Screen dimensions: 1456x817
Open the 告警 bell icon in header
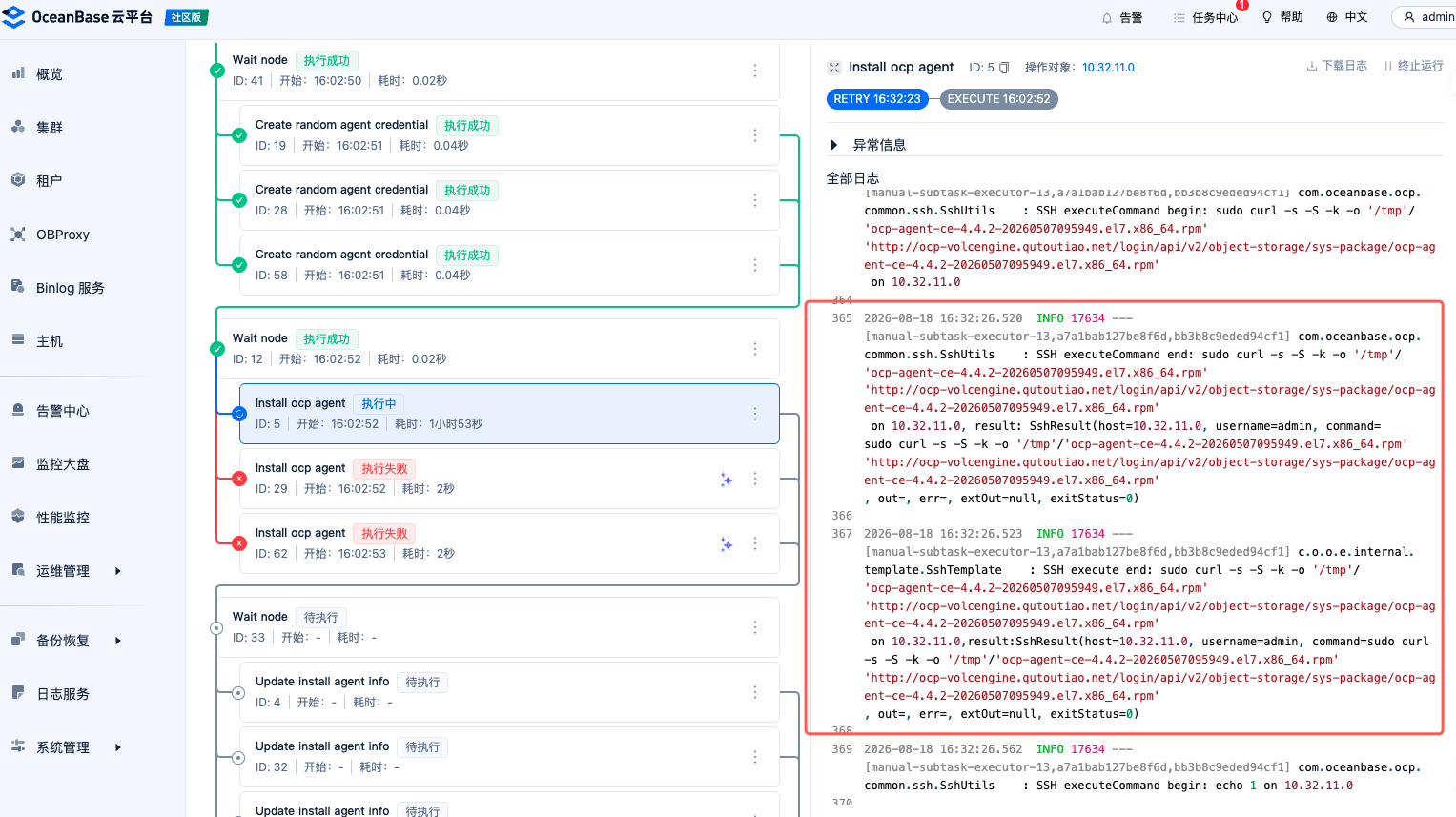point(1106,18)
